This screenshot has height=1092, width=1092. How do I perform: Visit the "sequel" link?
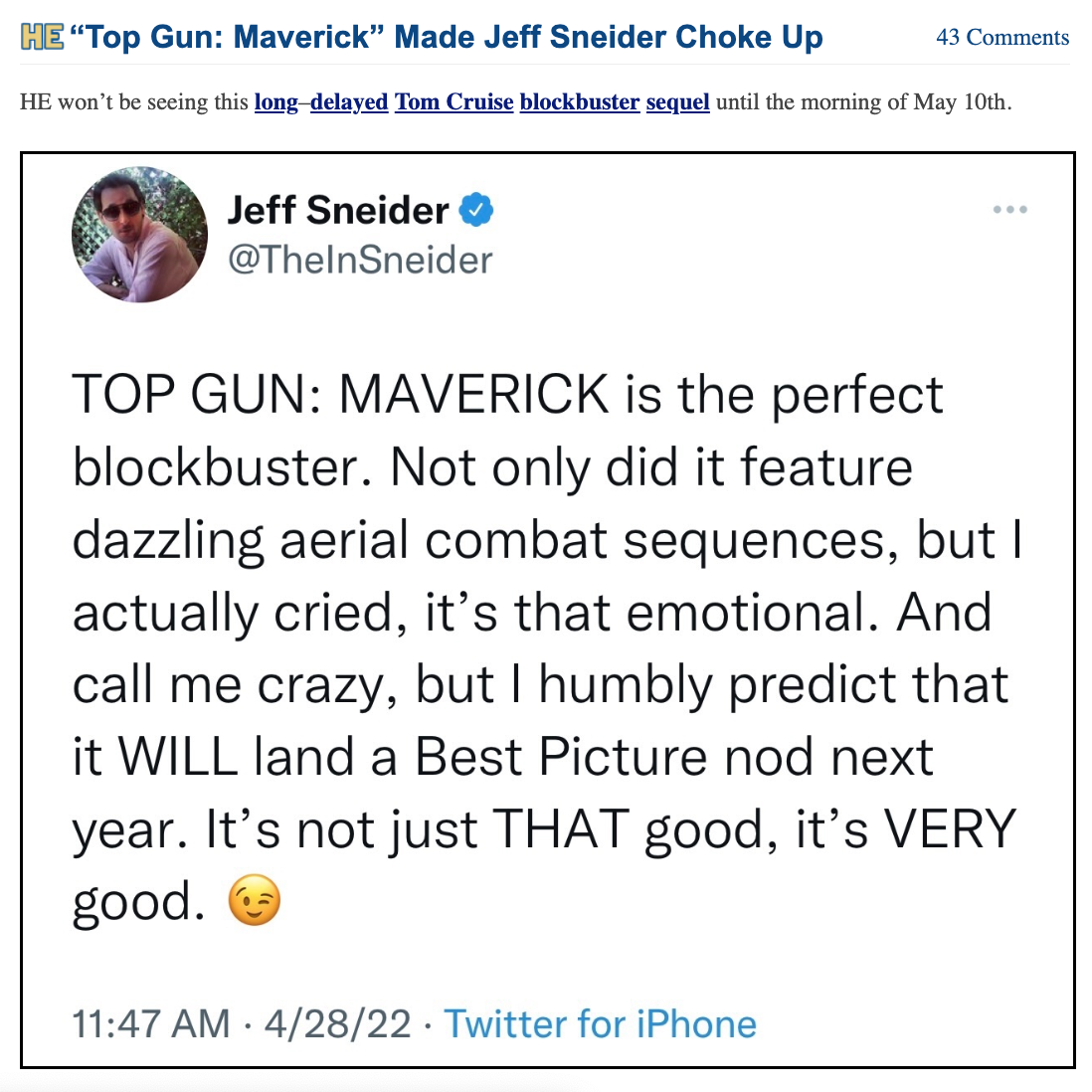(678, 102)
